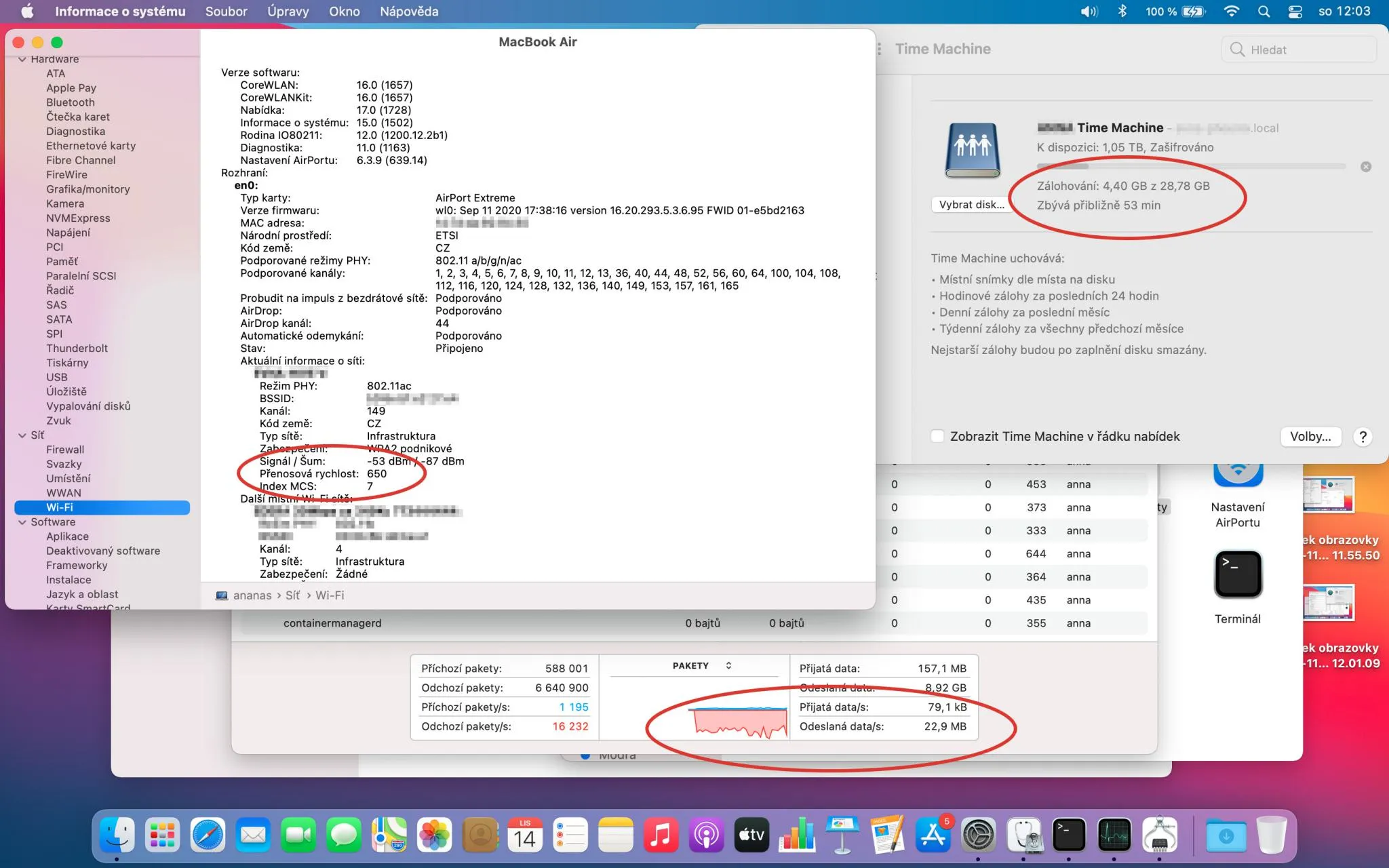The image size is (1389, 868).
Task: Open the Music app in the Dock
Action: 661,834
